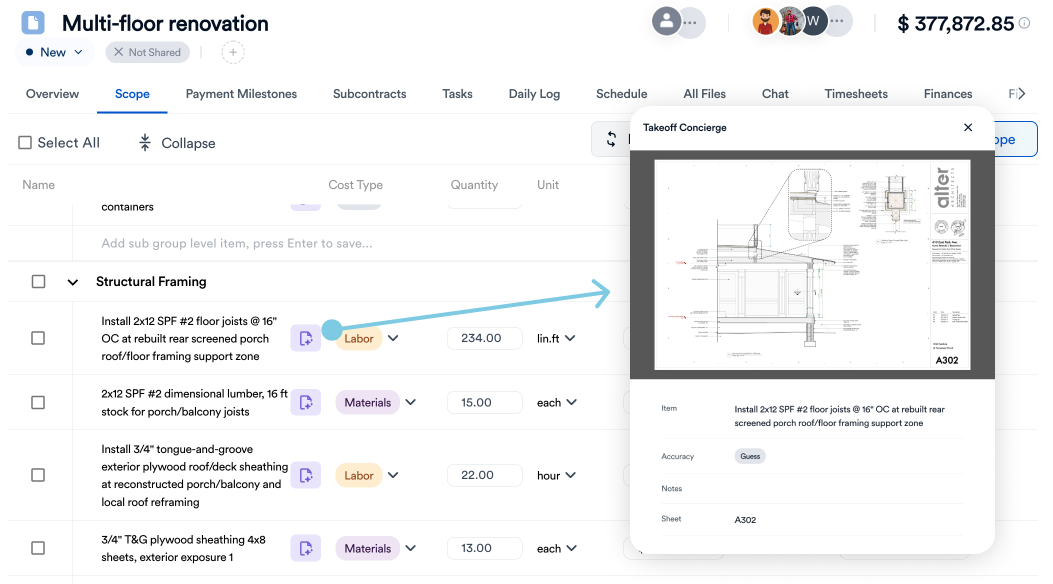This screenshot has width=1053, height=584.
Task: Open takeoff icon for T&G plywood sheets item
Action: (x=306, y=548)
